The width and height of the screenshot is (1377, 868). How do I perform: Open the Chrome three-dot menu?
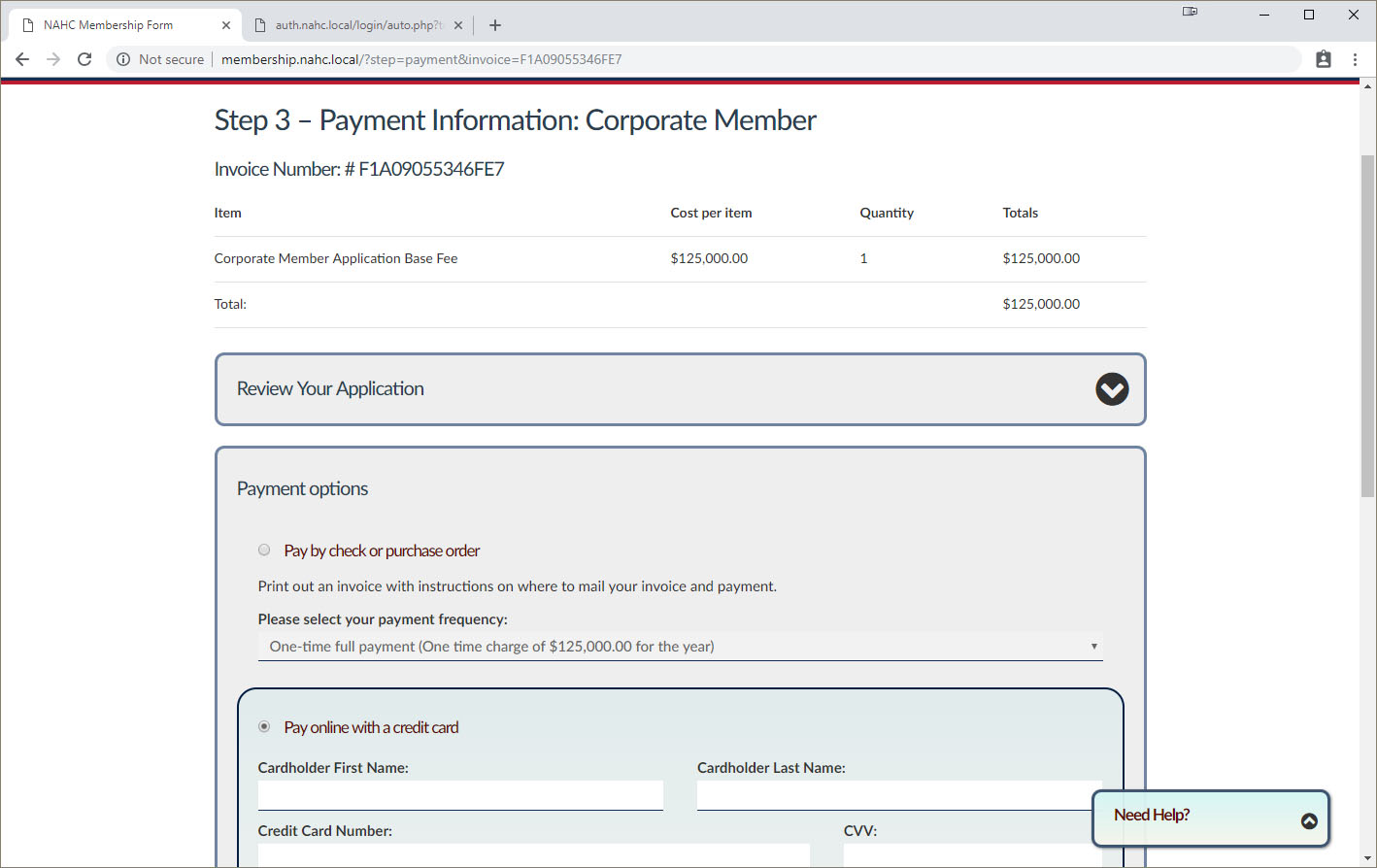(x=1355, y=59)
